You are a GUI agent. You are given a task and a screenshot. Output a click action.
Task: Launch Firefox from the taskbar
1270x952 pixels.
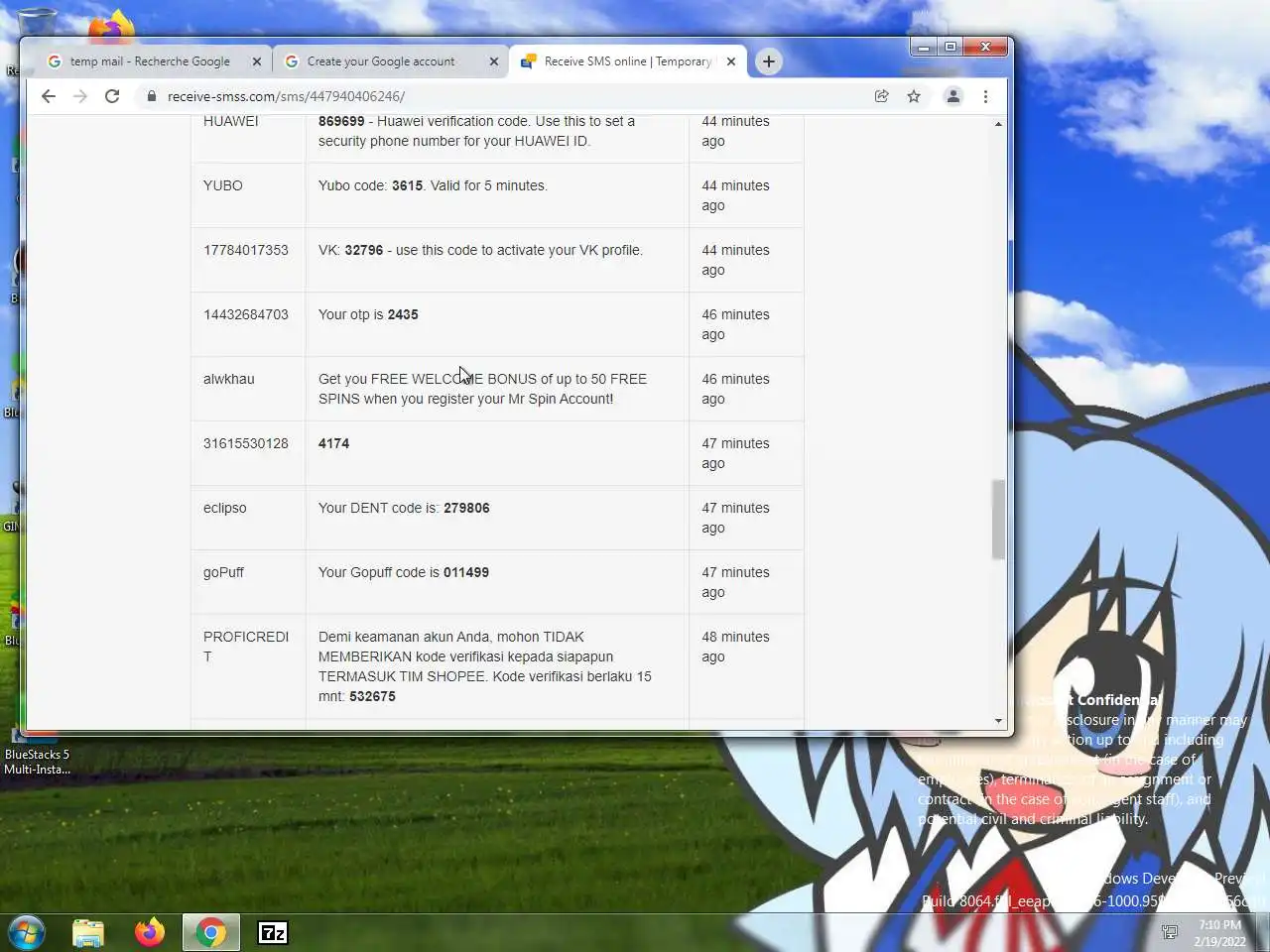point(150,932)
